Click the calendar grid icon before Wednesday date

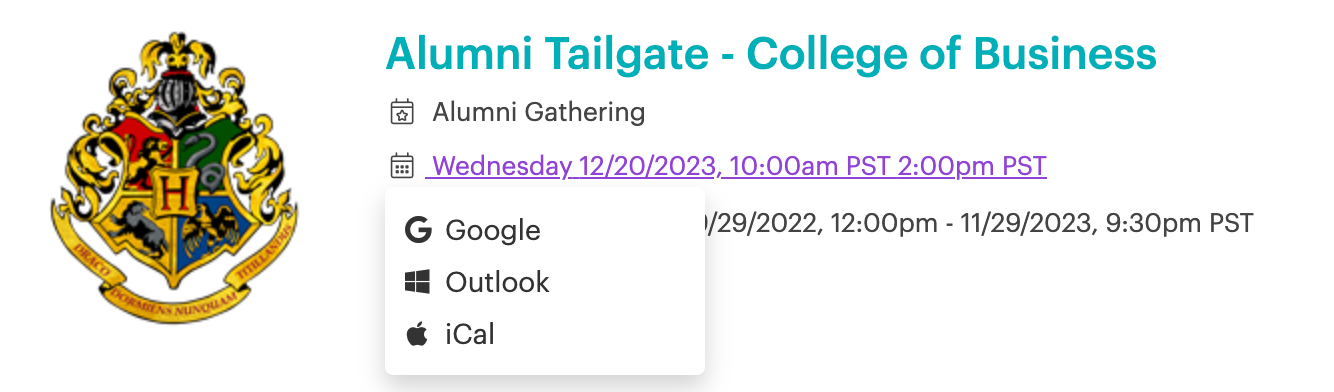point(402,166)
